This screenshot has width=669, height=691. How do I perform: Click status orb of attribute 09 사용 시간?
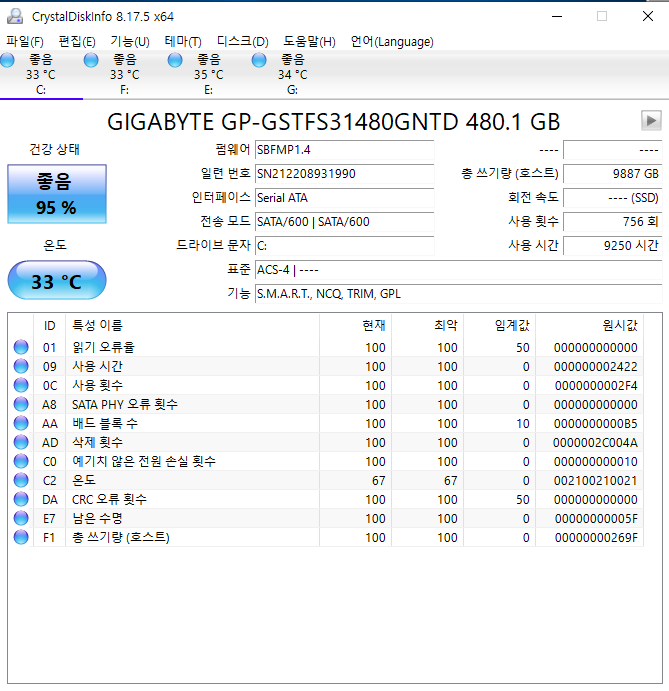click(x=21, y=366)
